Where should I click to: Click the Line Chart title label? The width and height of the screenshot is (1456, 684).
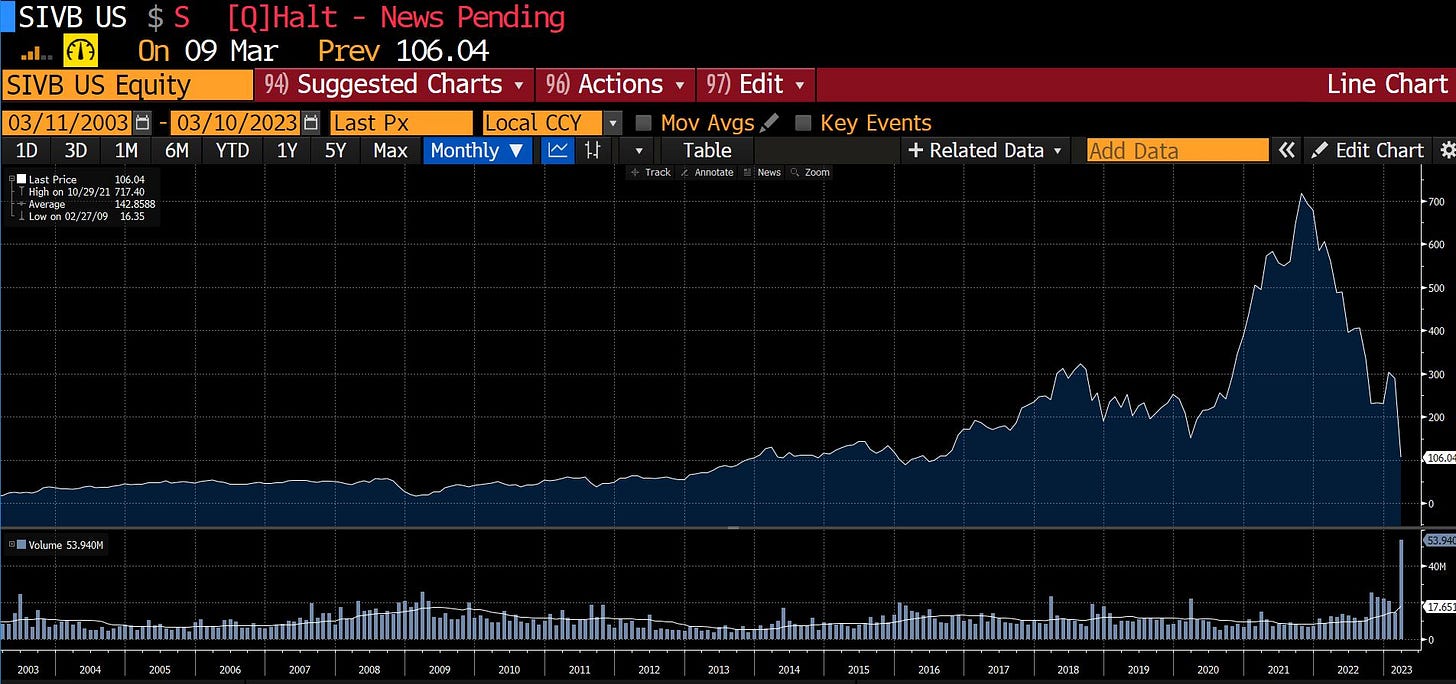click(1387, 84)
